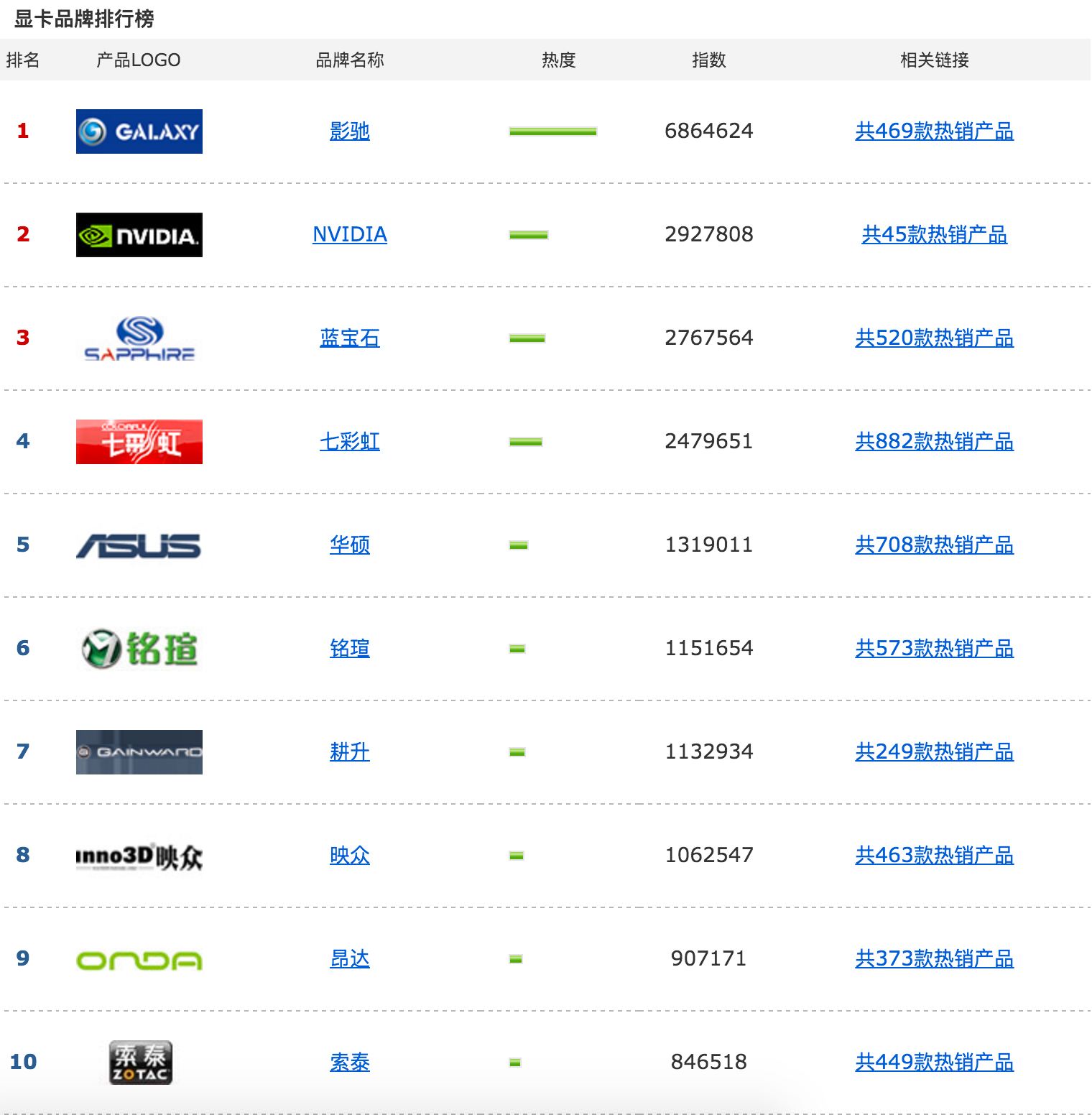Click the 产品LOGO column header
Image resolution: width=1092 pixels, height=1115 pixels.
coord(139,60)
